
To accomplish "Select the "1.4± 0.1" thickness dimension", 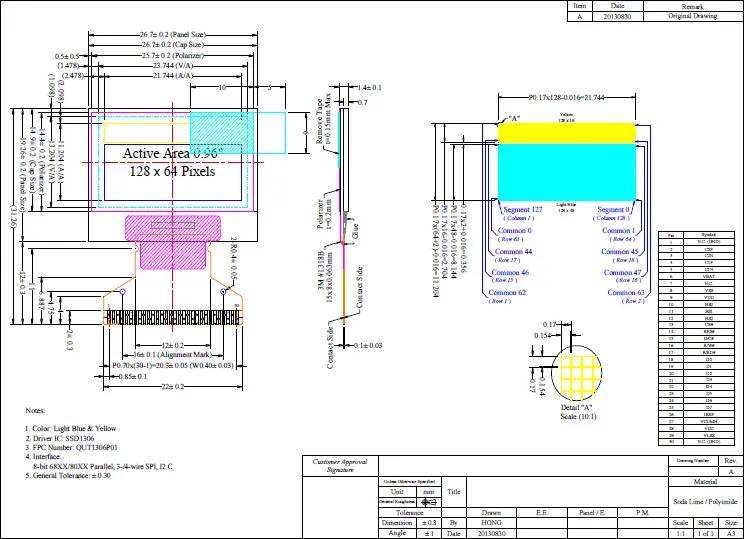I will [369, 87].
